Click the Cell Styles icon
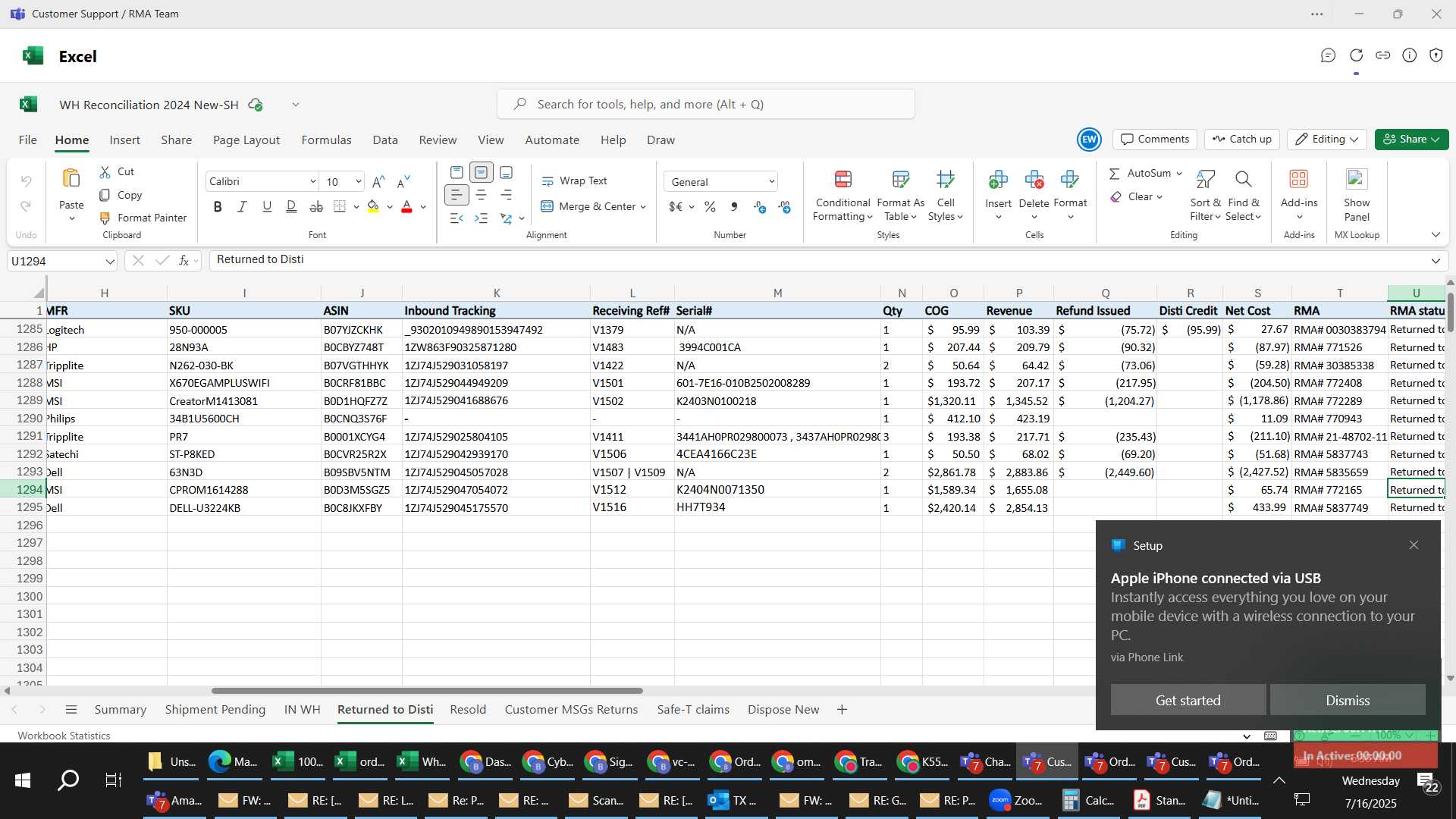 [x=946, y=180]
